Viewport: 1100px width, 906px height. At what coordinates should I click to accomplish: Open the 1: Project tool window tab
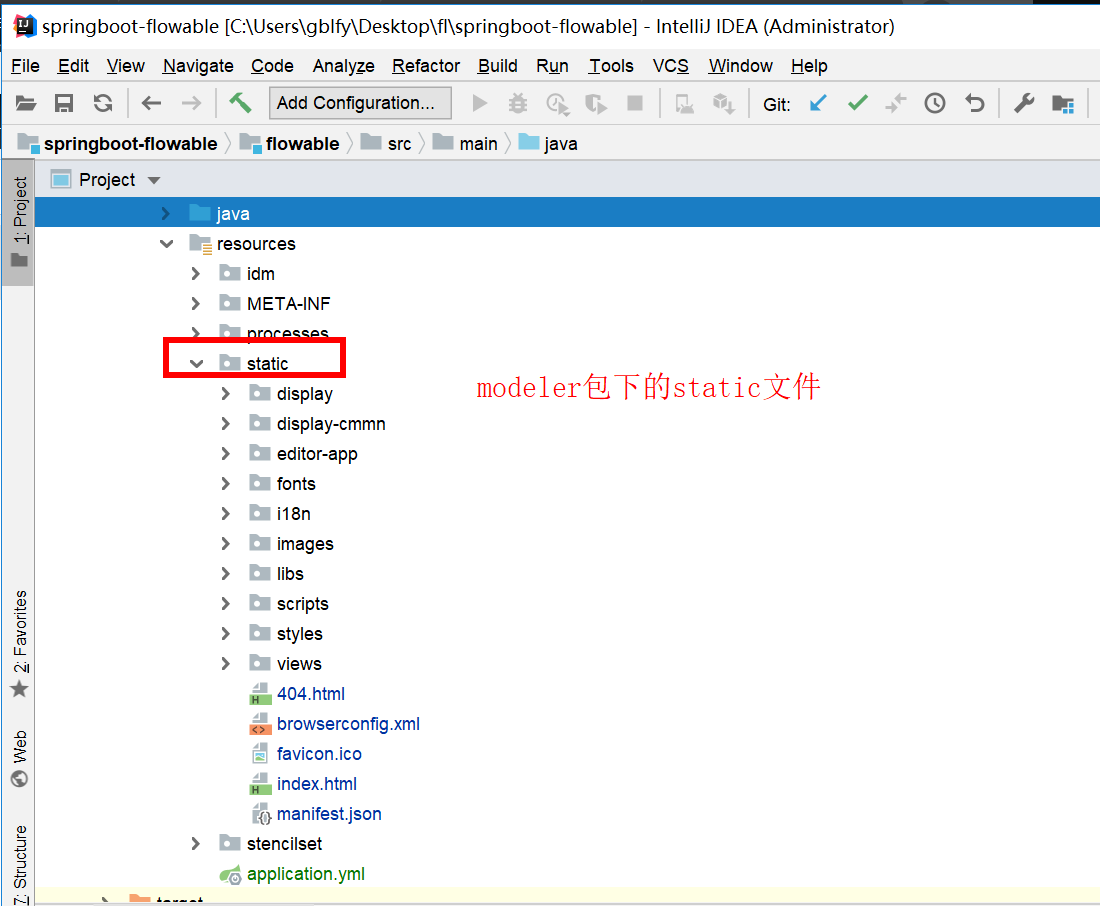coord(19,222)
